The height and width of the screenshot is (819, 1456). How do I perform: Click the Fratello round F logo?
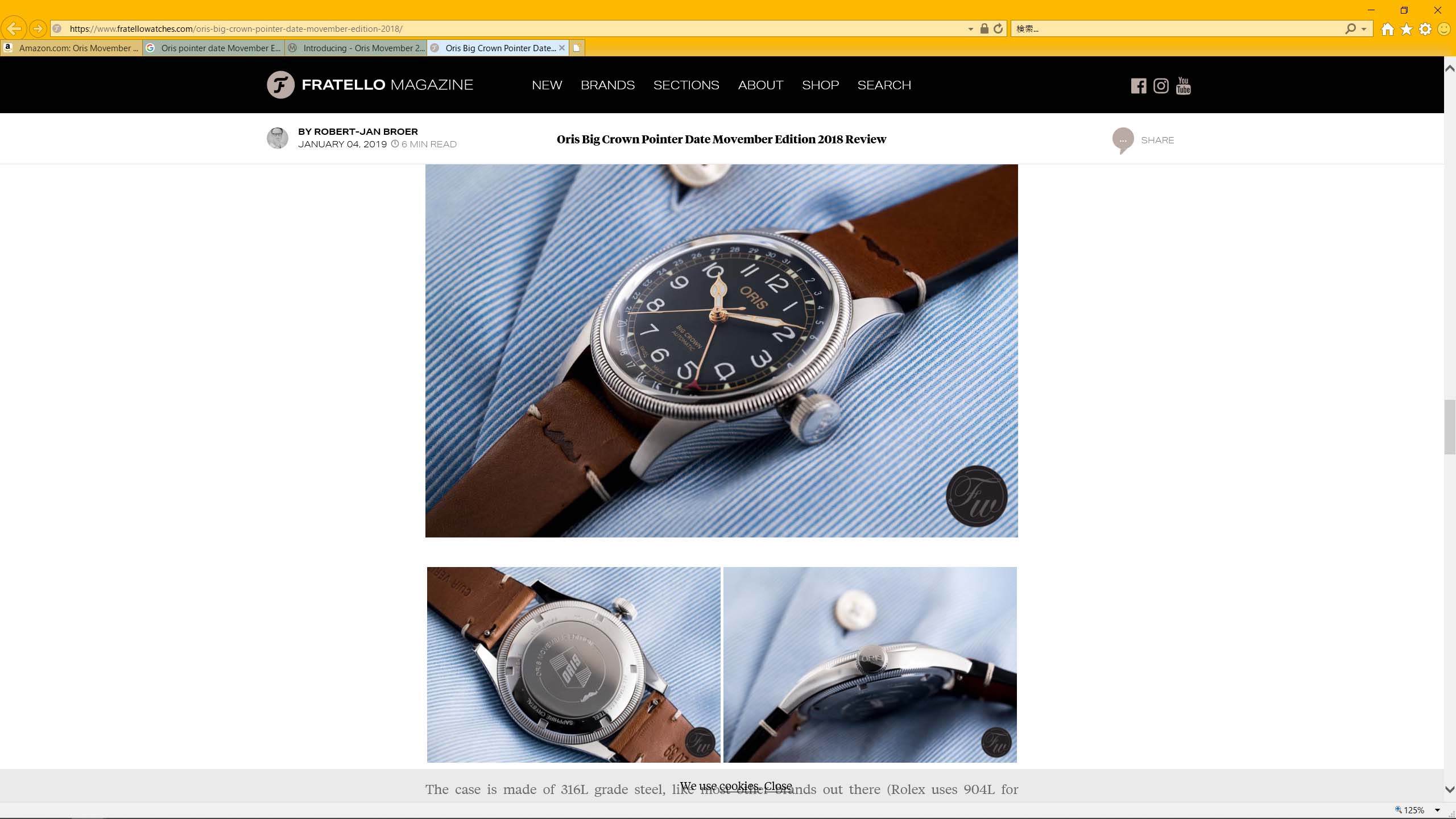(281, 85)
